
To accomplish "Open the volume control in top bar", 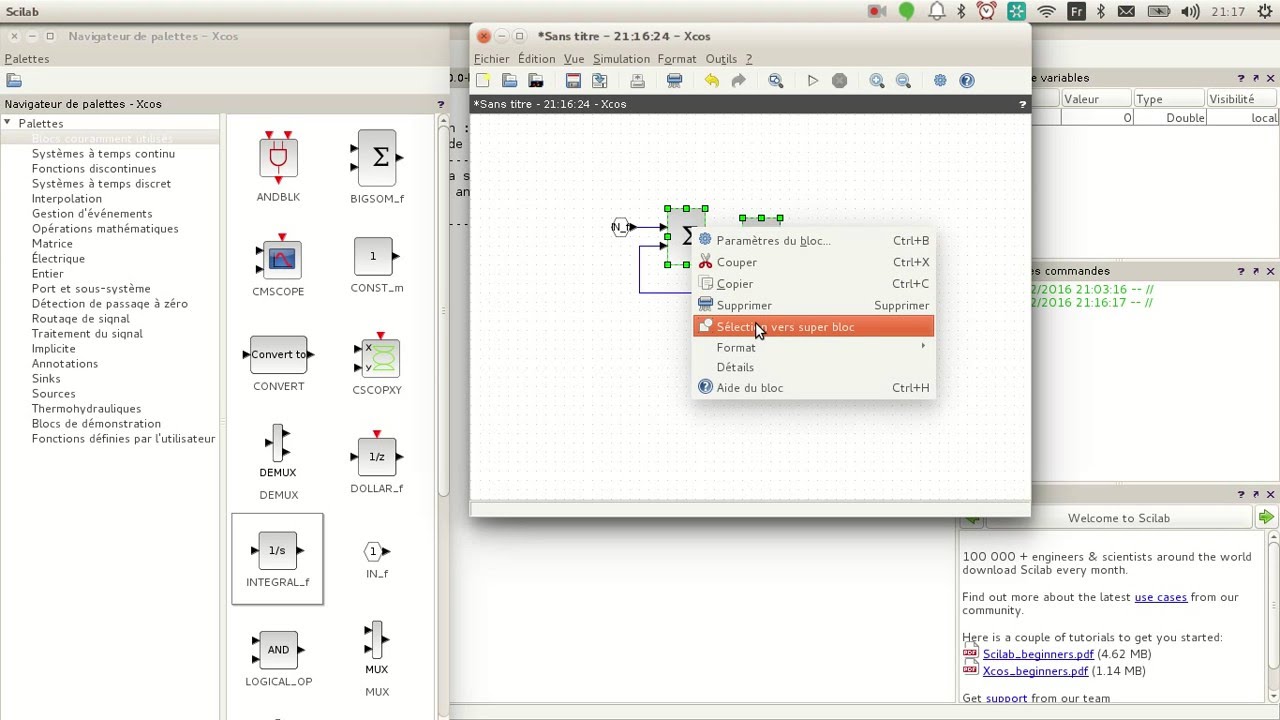I will (x=1189, y=12).
